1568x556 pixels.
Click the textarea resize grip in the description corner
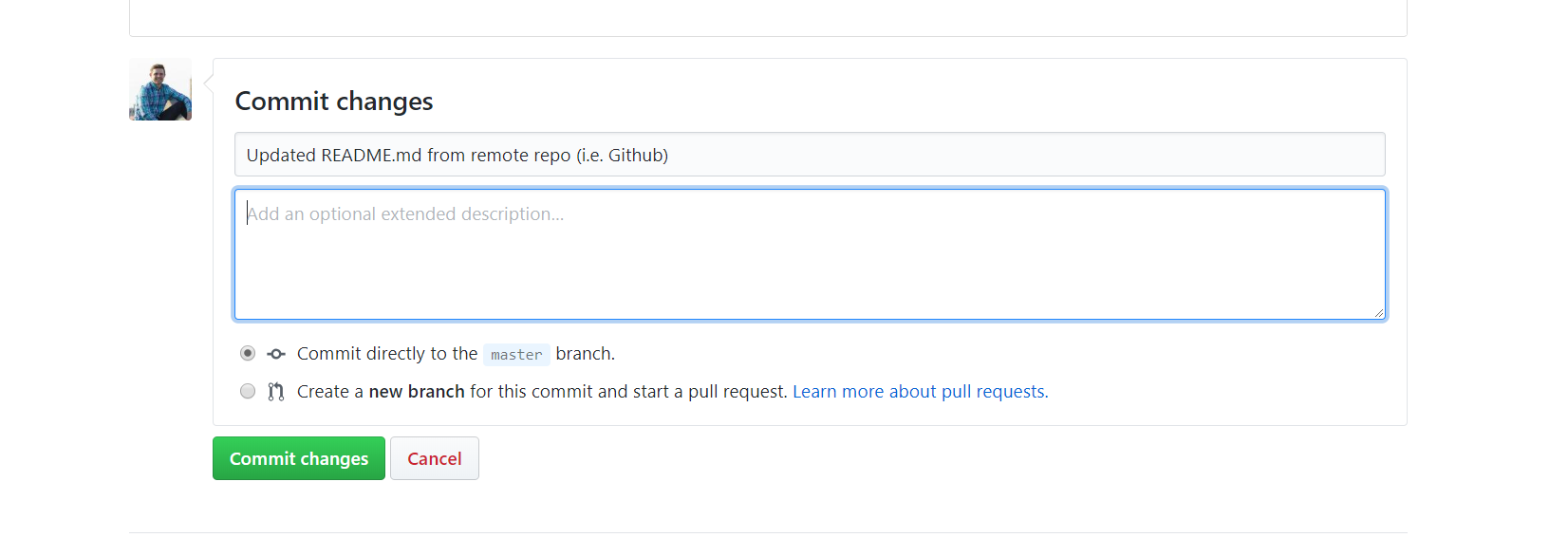[x=1378, y=312]
